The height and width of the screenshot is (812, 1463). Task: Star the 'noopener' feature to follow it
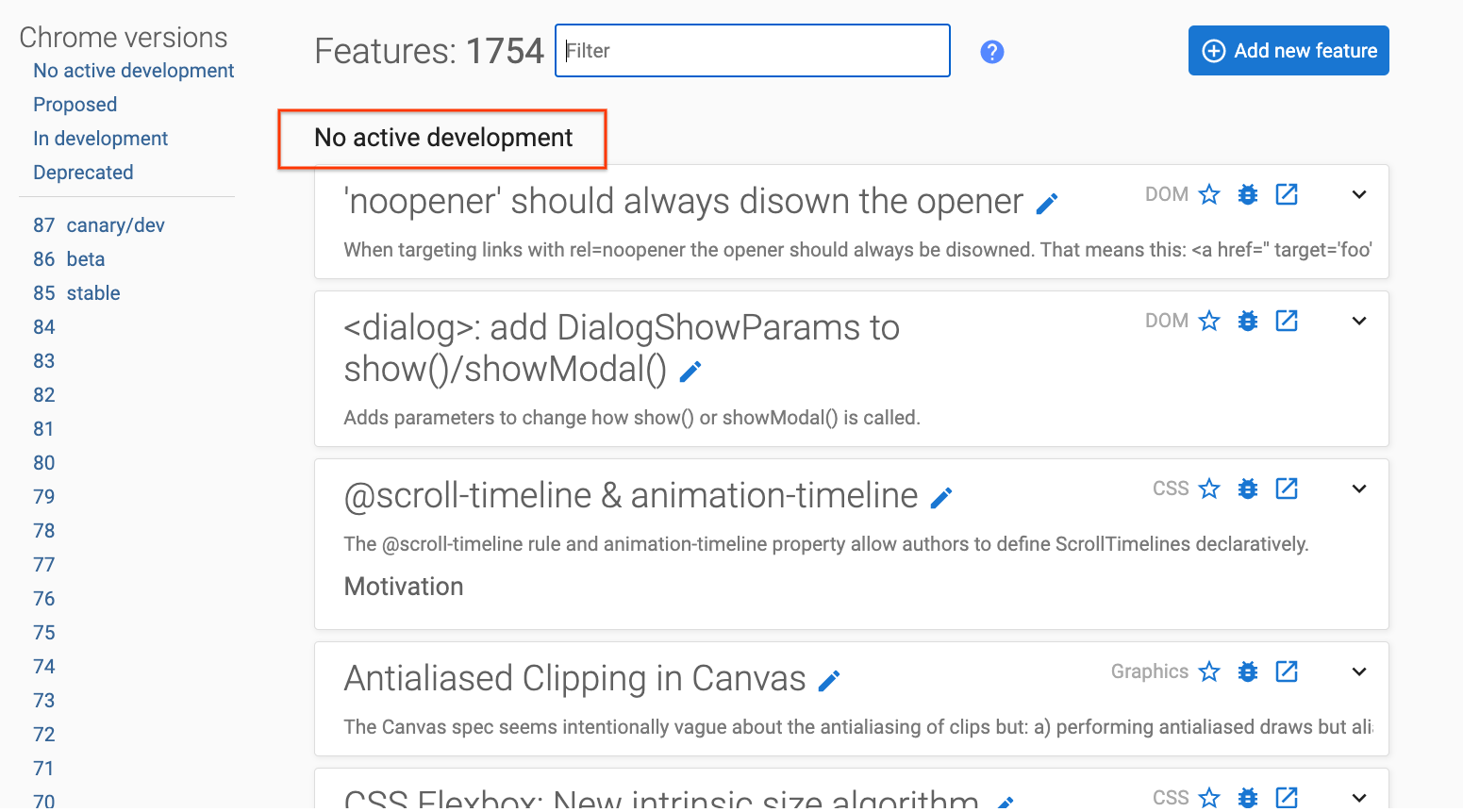tap(1209, 194)
